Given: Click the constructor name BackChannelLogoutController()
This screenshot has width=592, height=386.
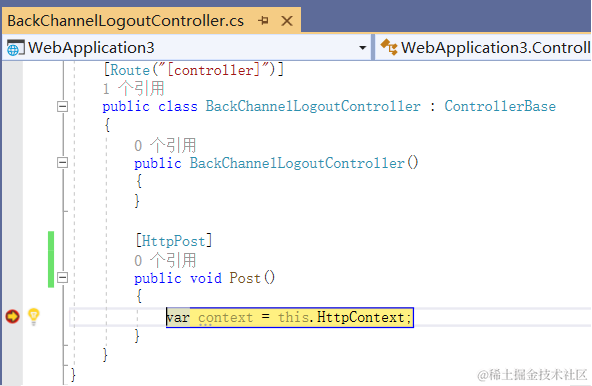Looking at the screenshot, I should point(304,163).
